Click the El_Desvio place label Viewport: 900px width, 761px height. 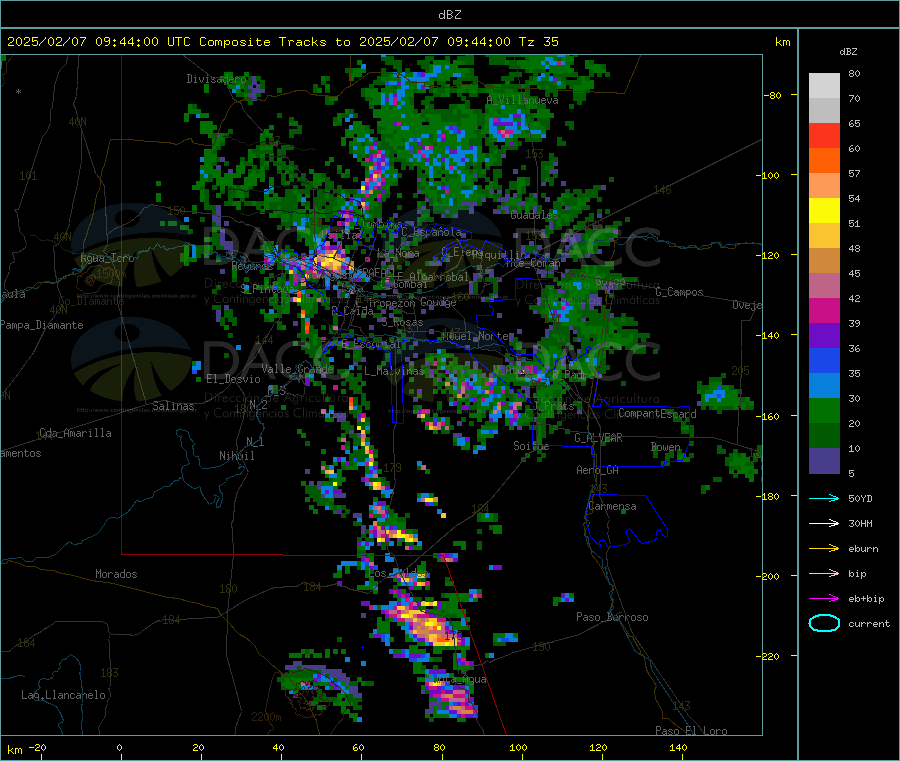pos(233,379)
